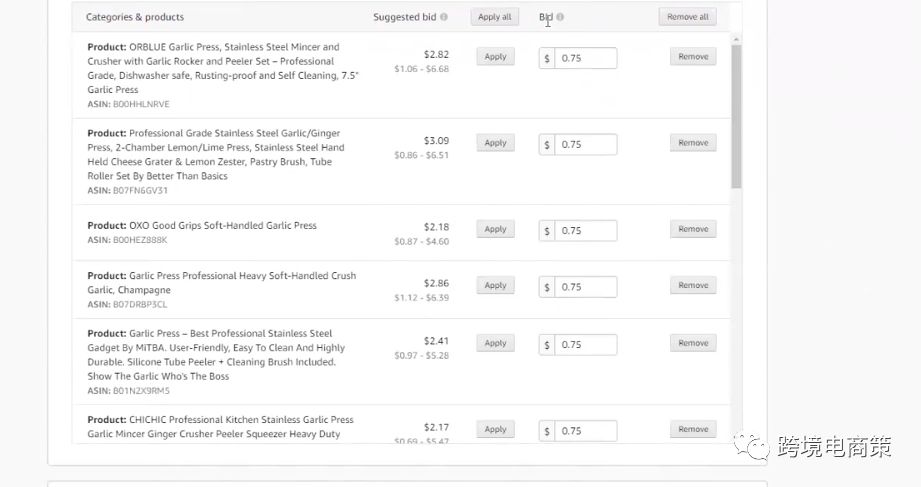Click the Remove all button
921x487 pixels.
687,17
